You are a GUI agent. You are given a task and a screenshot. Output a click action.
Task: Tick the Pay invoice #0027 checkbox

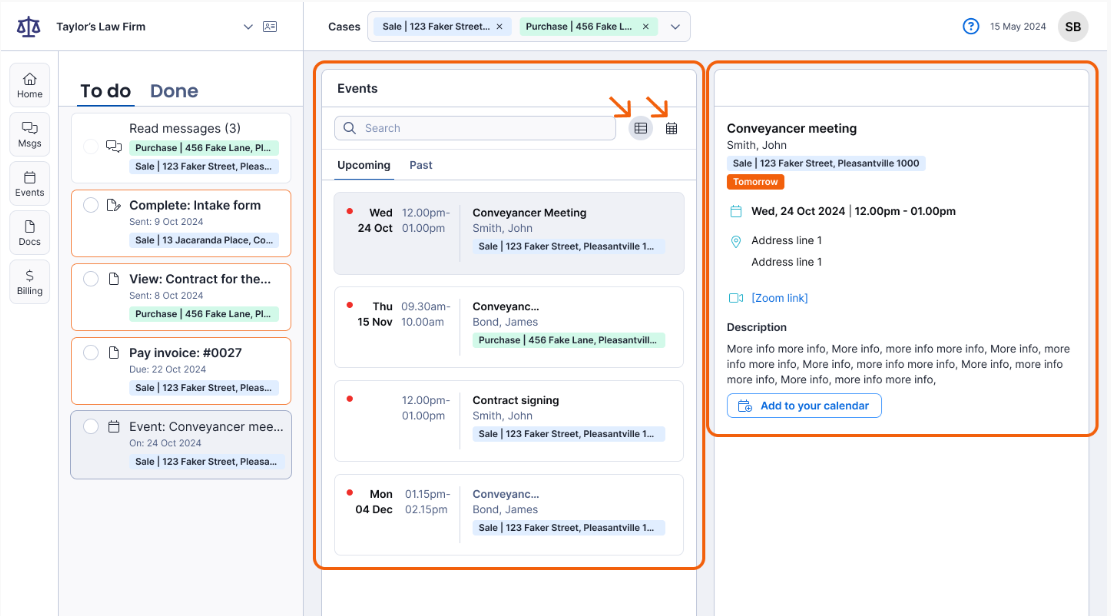[x=91, y=353]
